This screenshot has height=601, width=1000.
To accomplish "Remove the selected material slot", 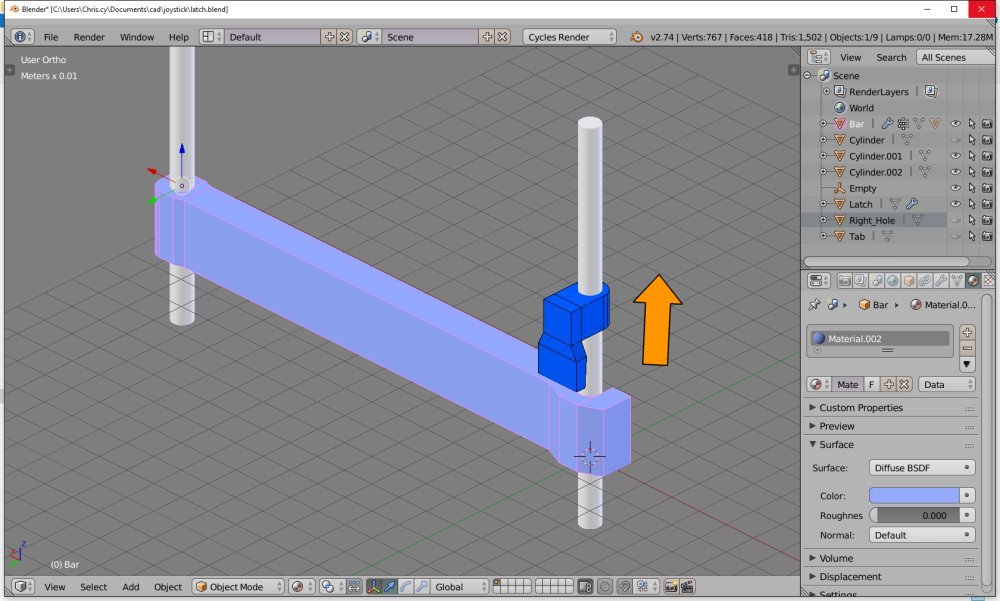I will click(967, 348).
